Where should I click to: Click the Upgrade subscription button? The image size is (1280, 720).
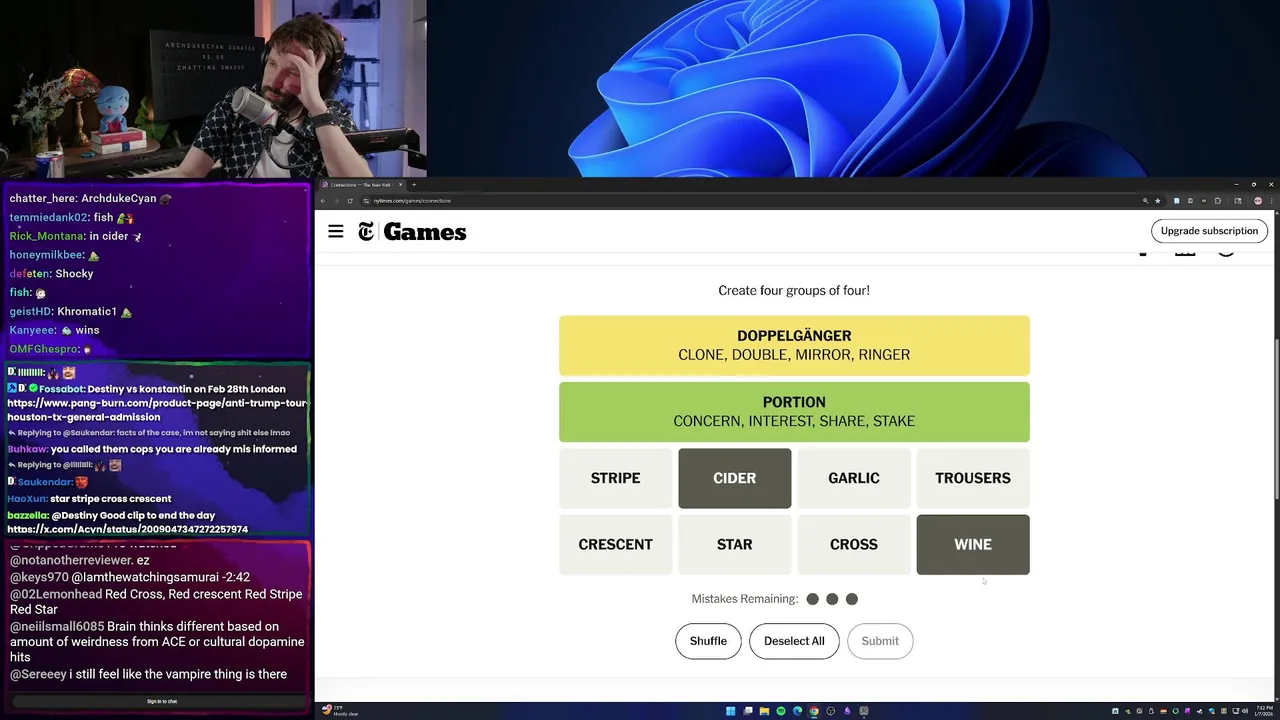click(x=1209, y=231)
